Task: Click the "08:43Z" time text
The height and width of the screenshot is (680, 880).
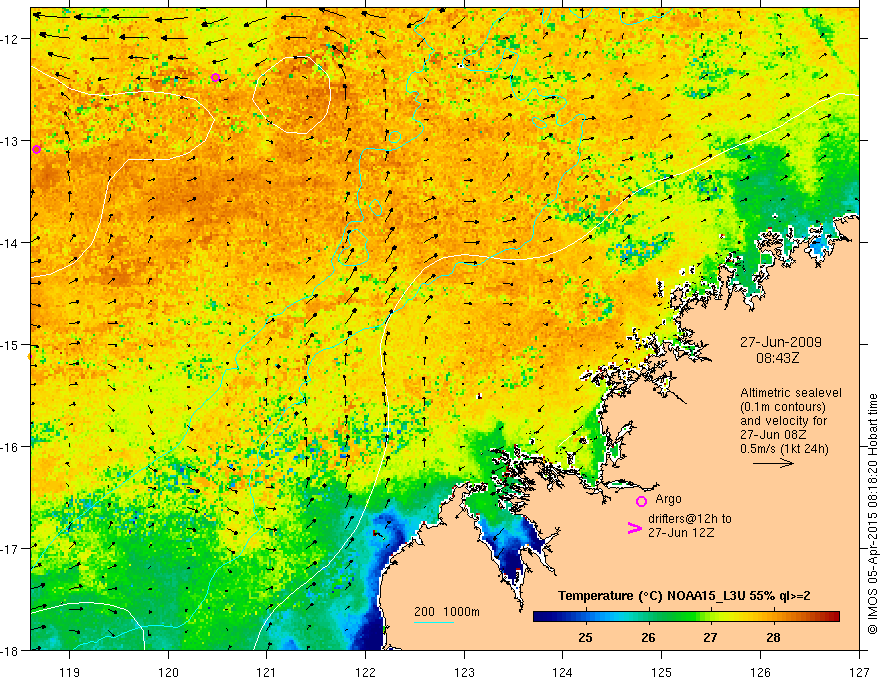Action: 777,357
